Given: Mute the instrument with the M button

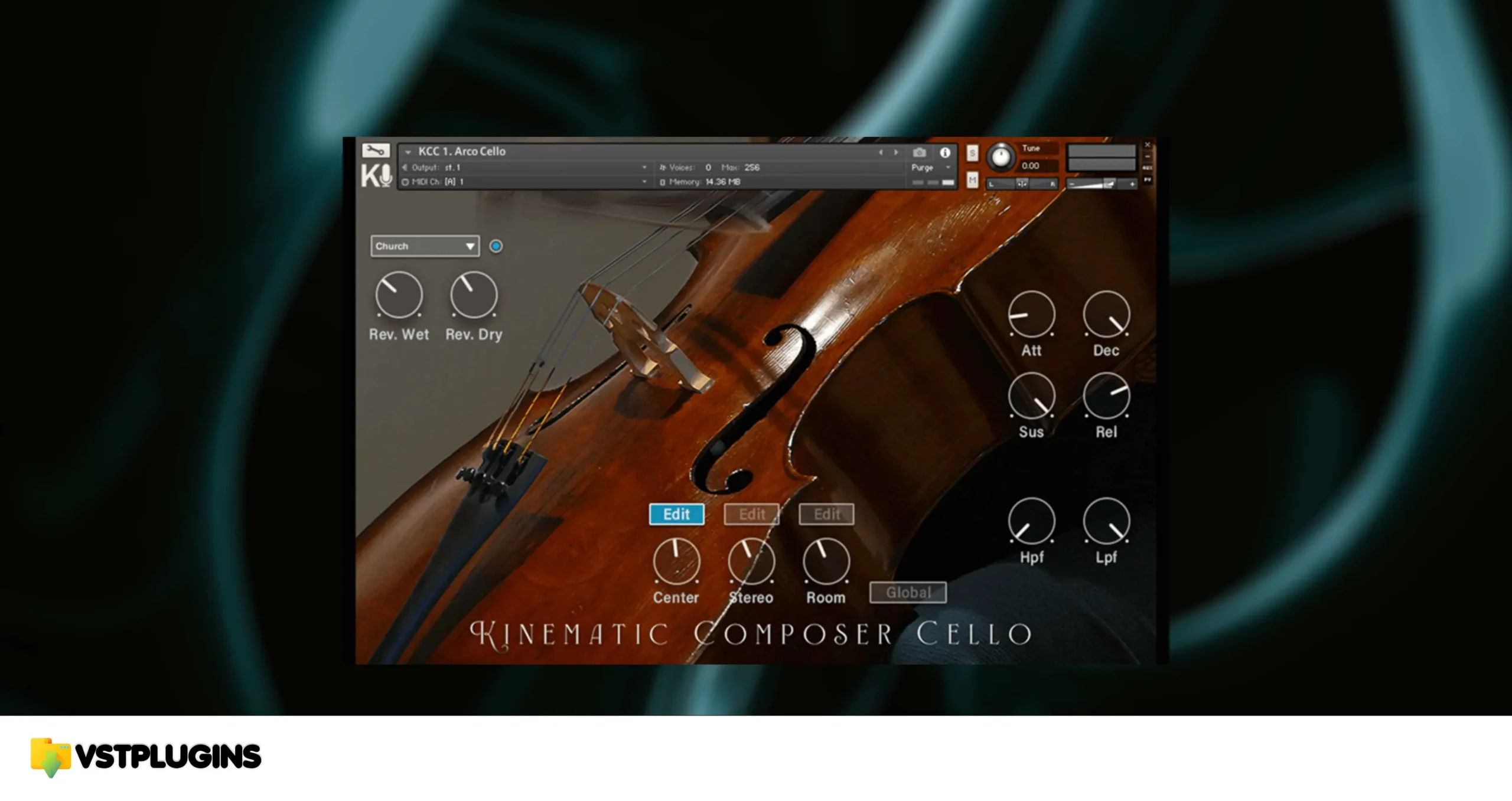Looking at the screenshot, I should 972,180.
